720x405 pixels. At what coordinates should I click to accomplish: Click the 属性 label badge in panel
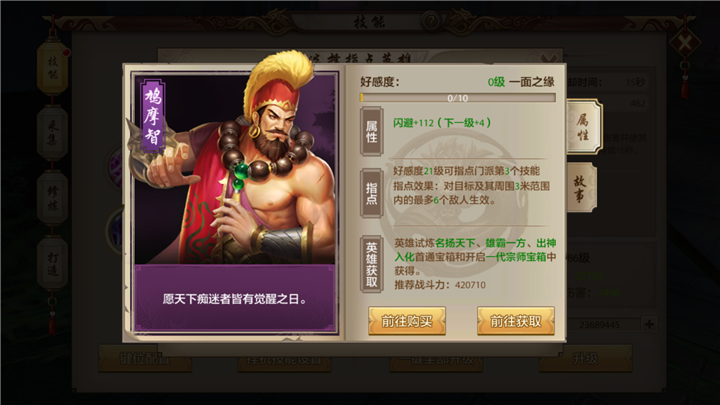[x=371, y=132]
